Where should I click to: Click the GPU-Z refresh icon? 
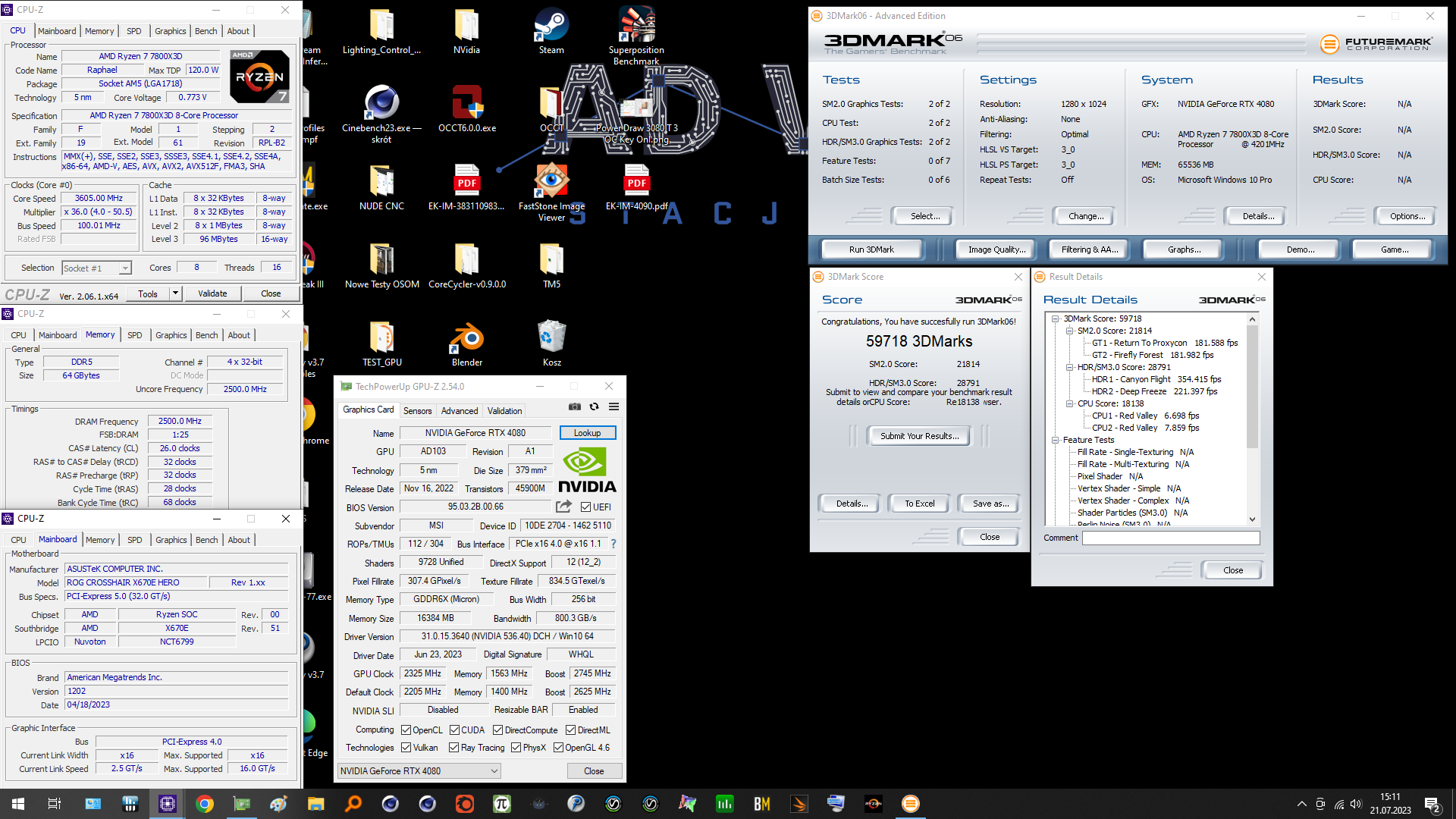tap(595, 407)
